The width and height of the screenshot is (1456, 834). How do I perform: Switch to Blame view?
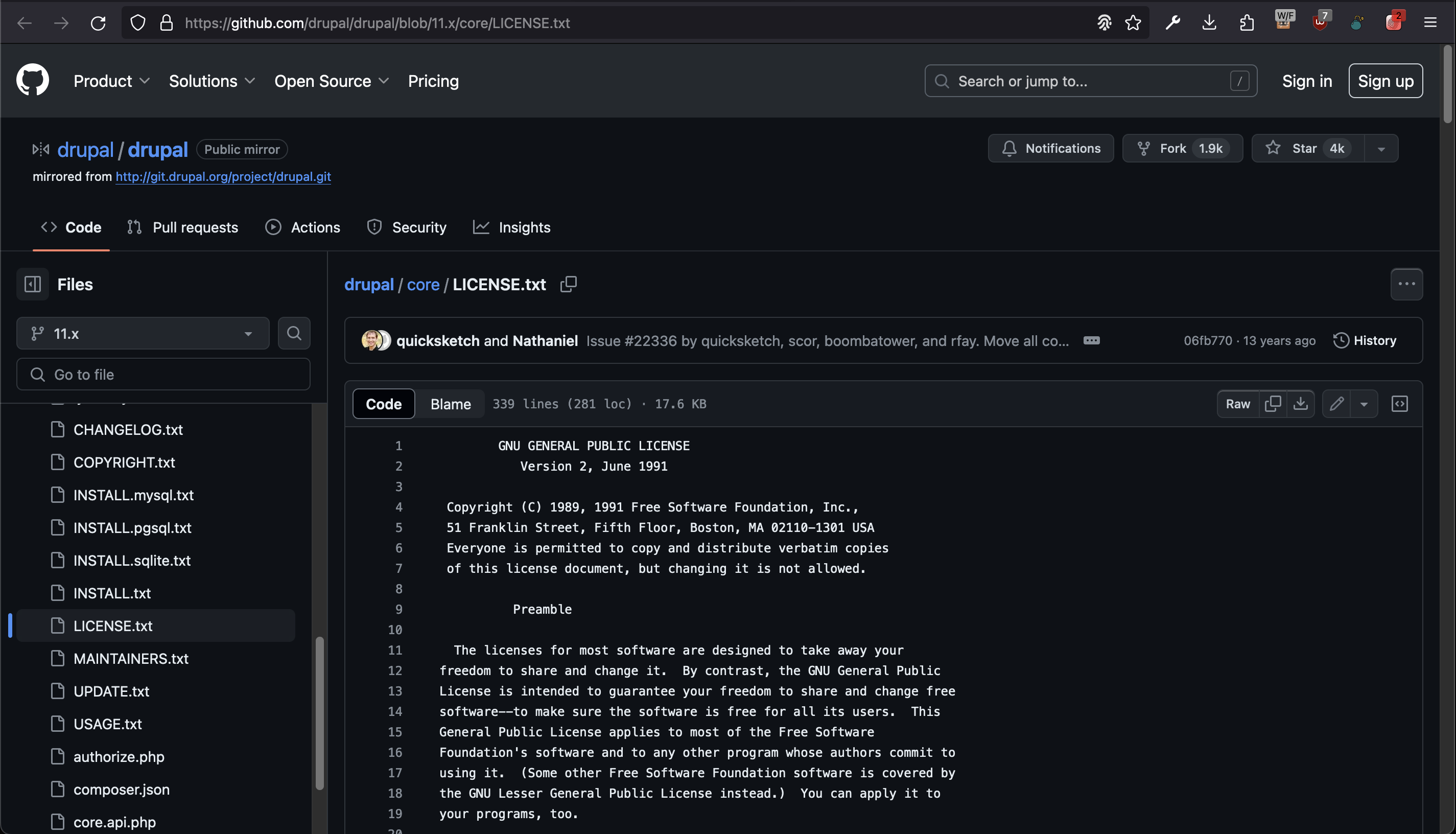point(450,404)
